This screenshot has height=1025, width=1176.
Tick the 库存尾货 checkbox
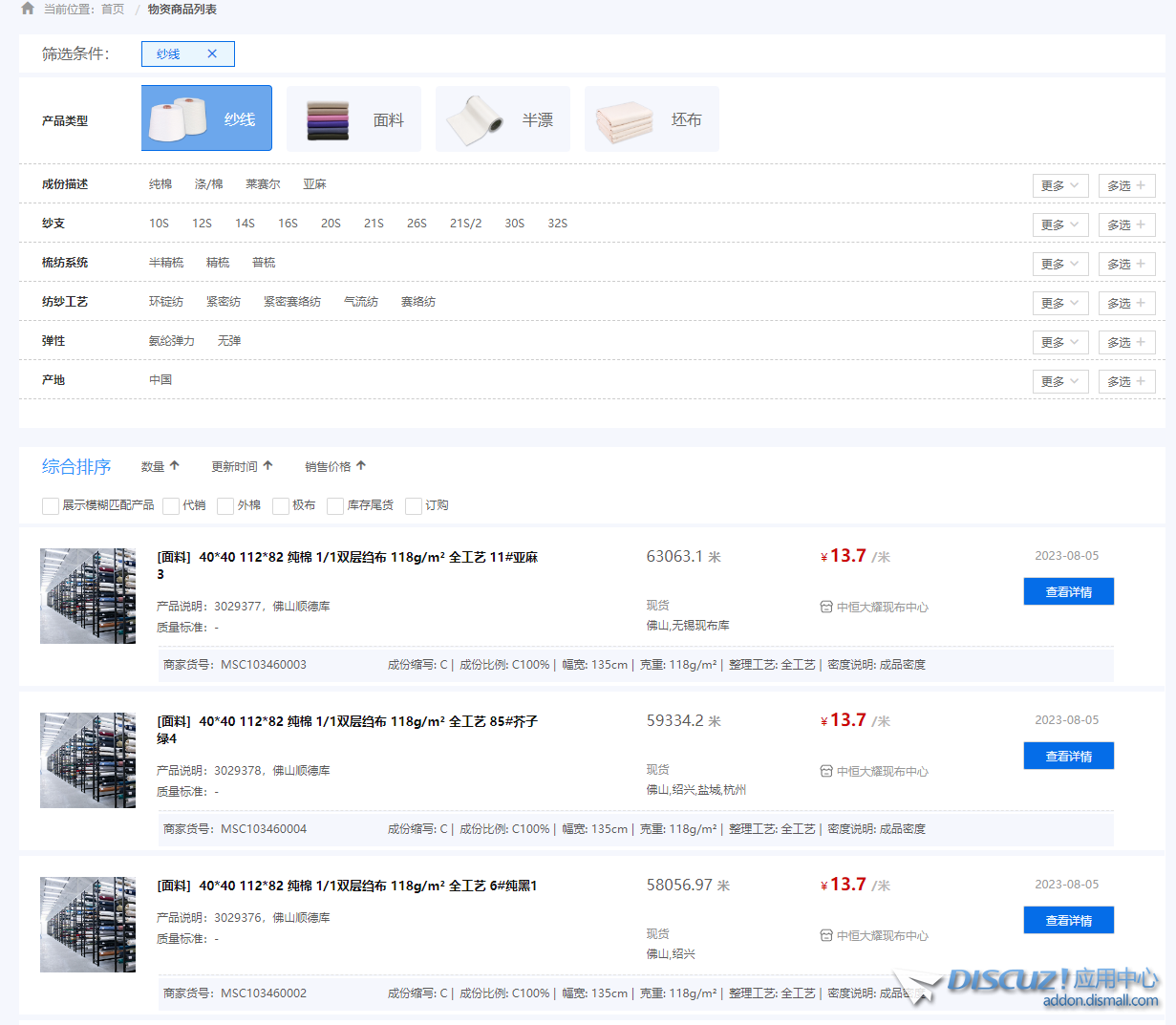click(335, 506)
